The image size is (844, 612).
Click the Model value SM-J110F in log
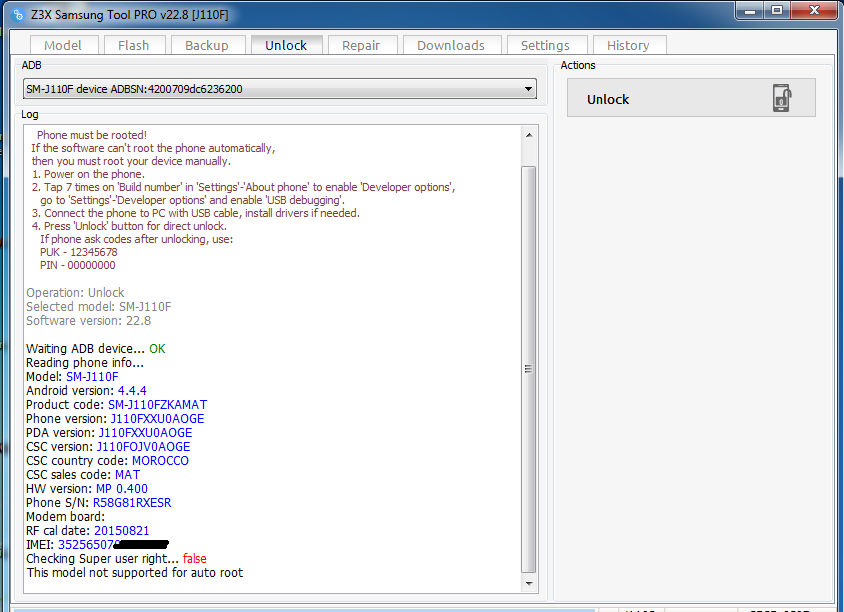click(x=92, y=377)
